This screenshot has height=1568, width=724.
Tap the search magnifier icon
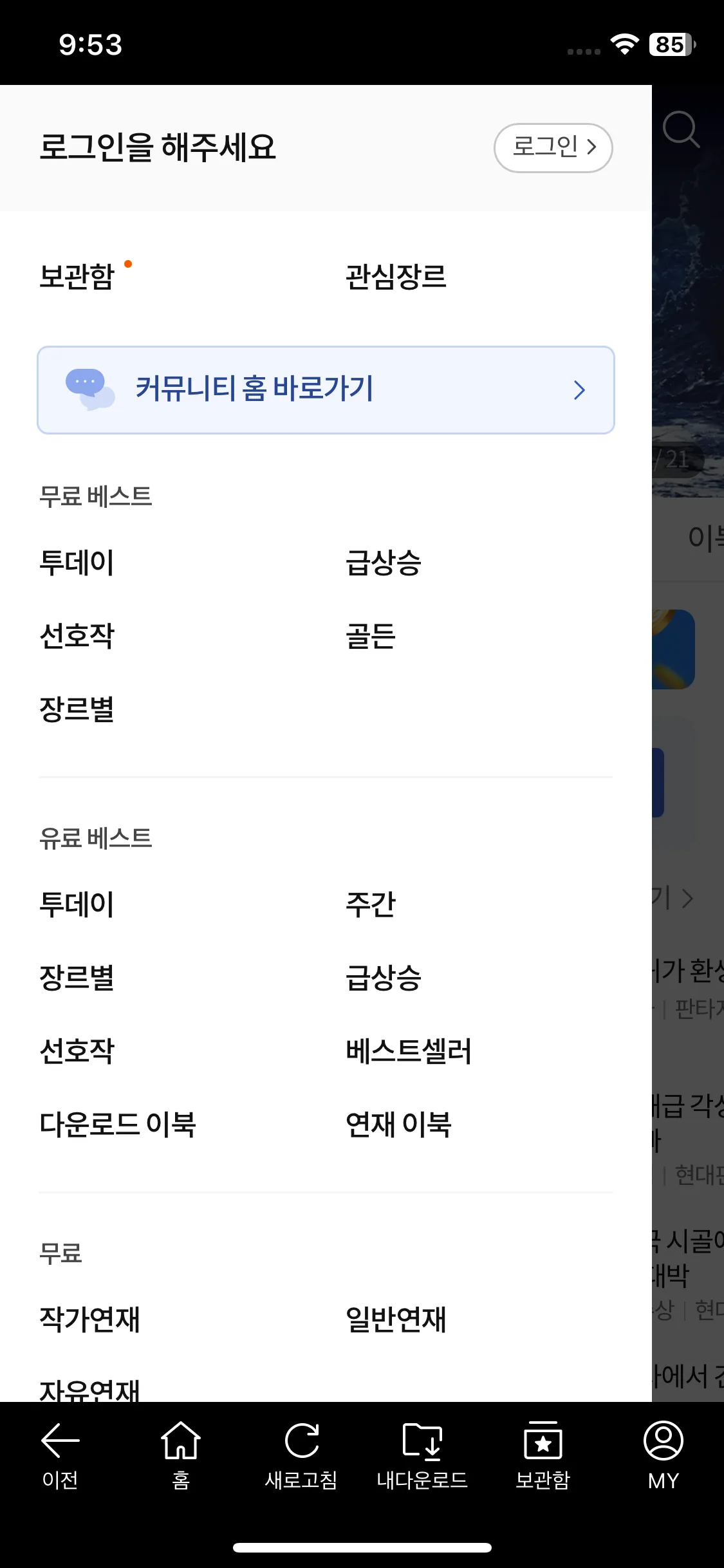click(x=680, y=129)
